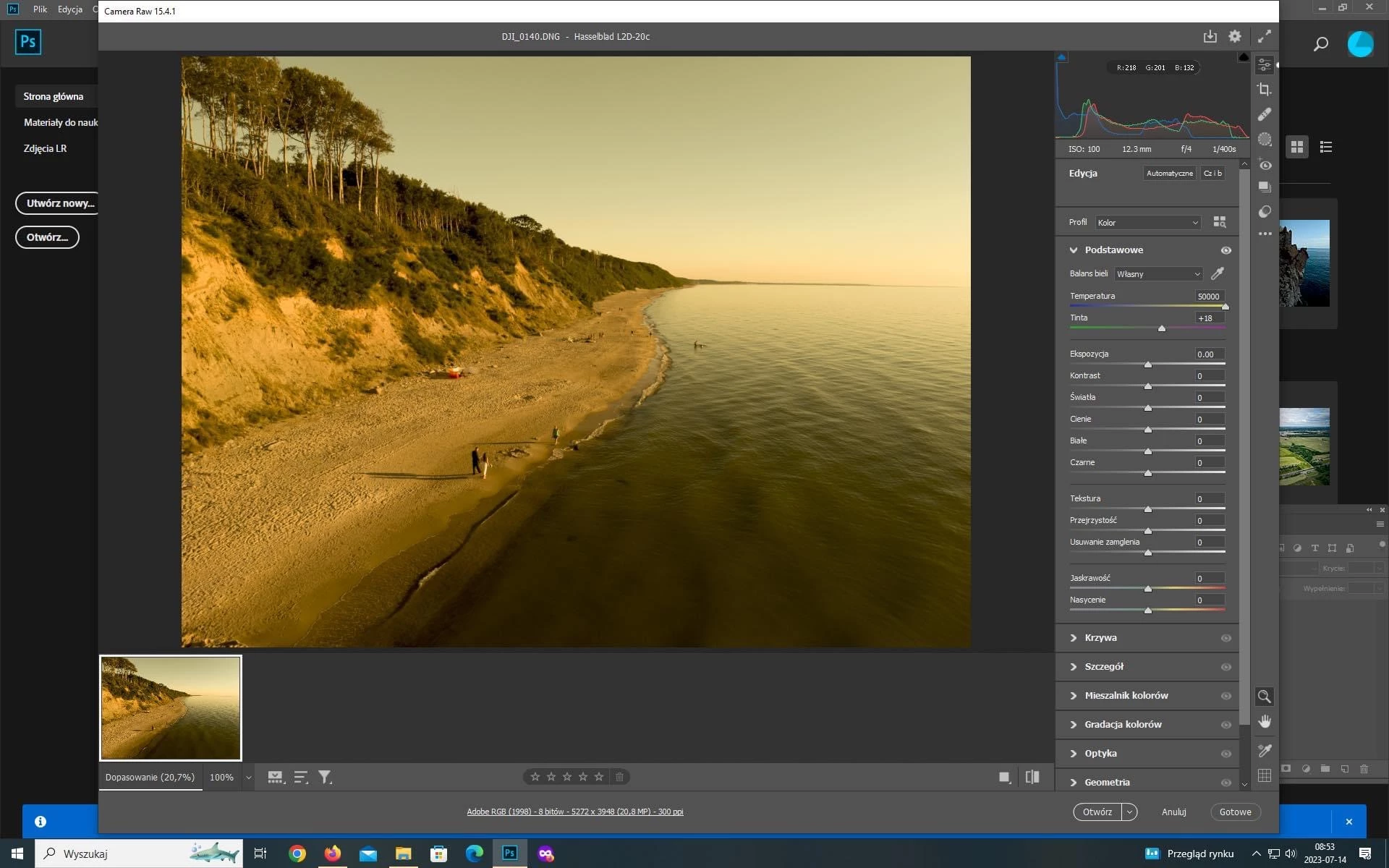Click the save image download icon
The width and height of the screenshot is (1389, 868).
(x=1210, y=36)
